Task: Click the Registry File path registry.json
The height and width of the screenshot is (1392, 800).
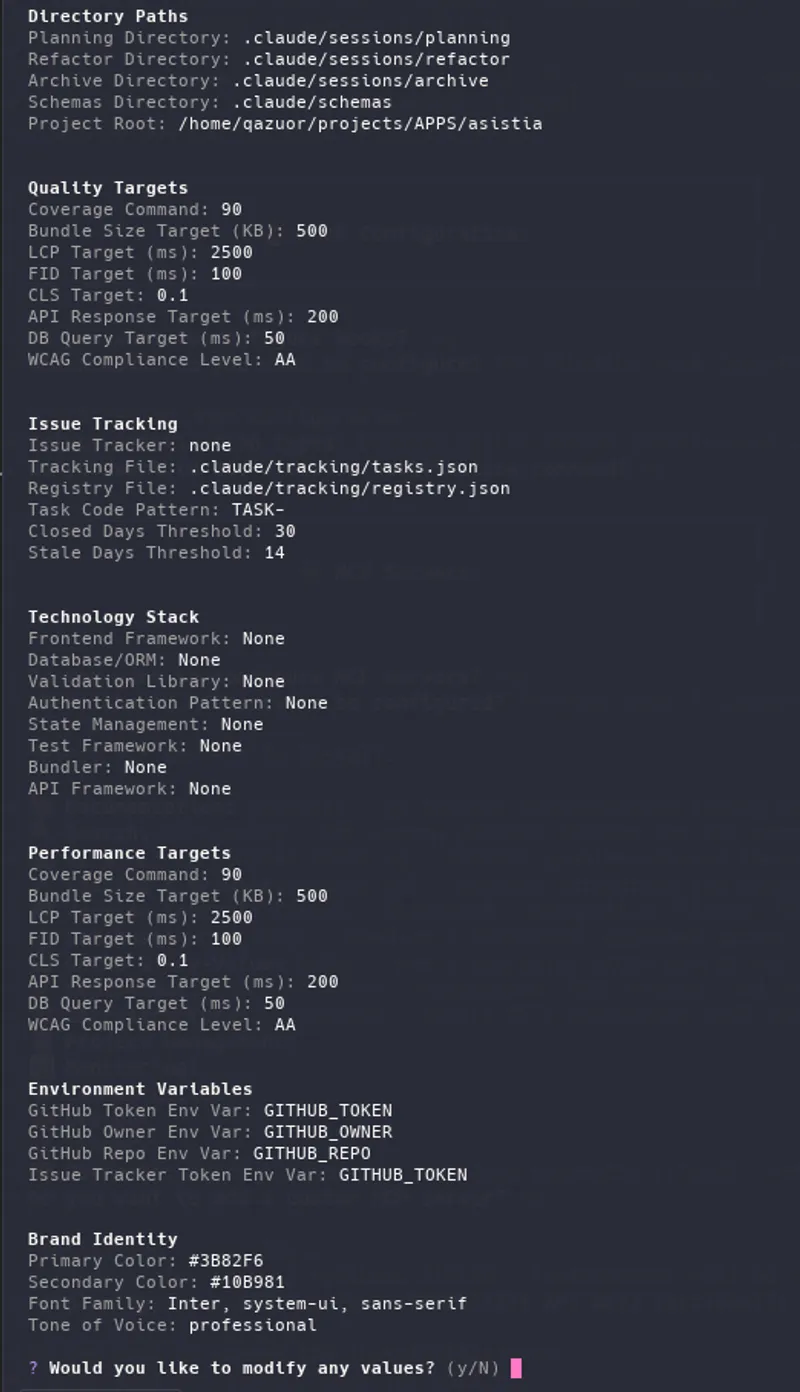Action: point(349,489)
